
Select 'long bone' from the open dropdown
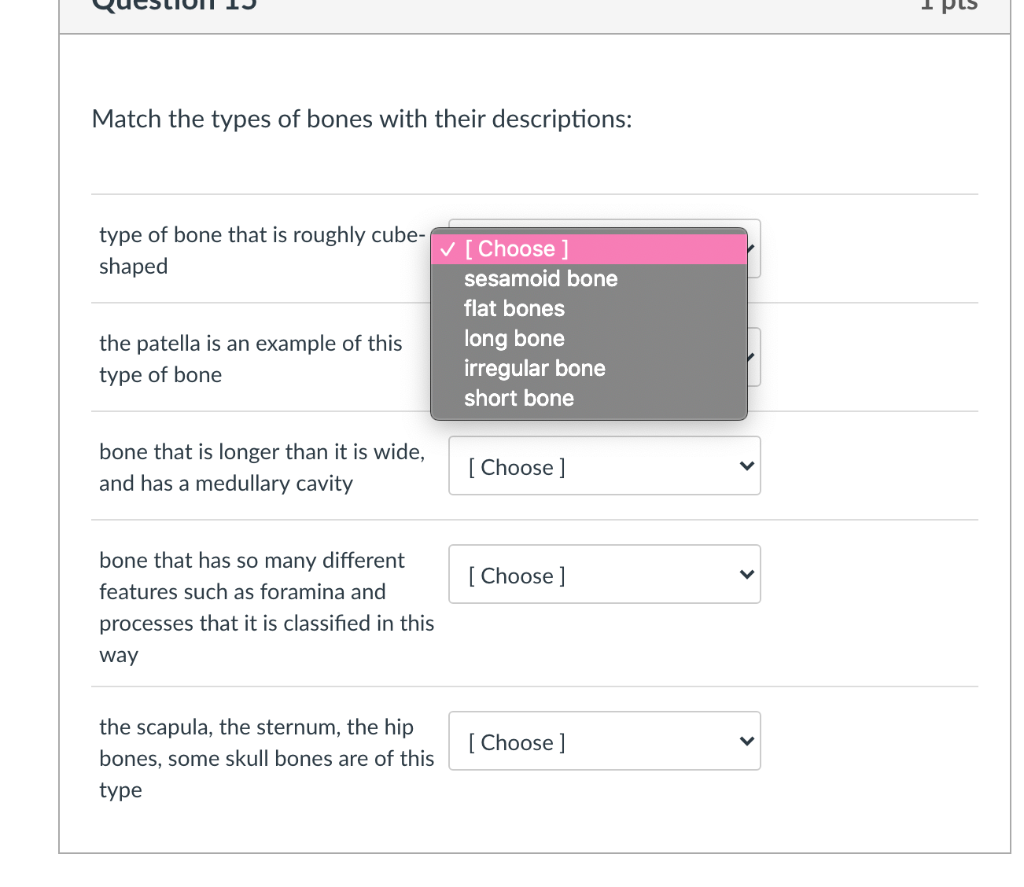[x=513, y=338]
